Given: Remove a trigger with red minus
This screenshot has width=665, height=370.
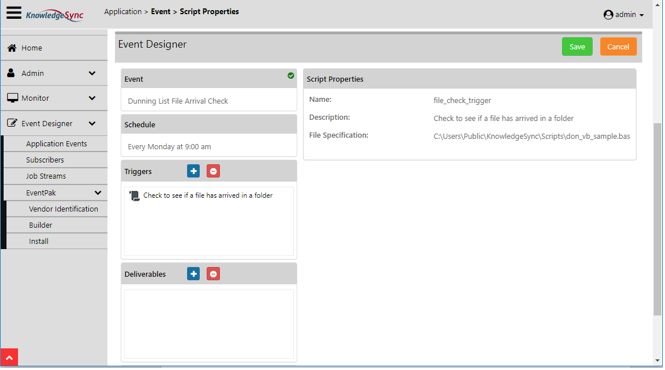Looking at the screenshot, I should pyautogui.click(x=213, y=171).
